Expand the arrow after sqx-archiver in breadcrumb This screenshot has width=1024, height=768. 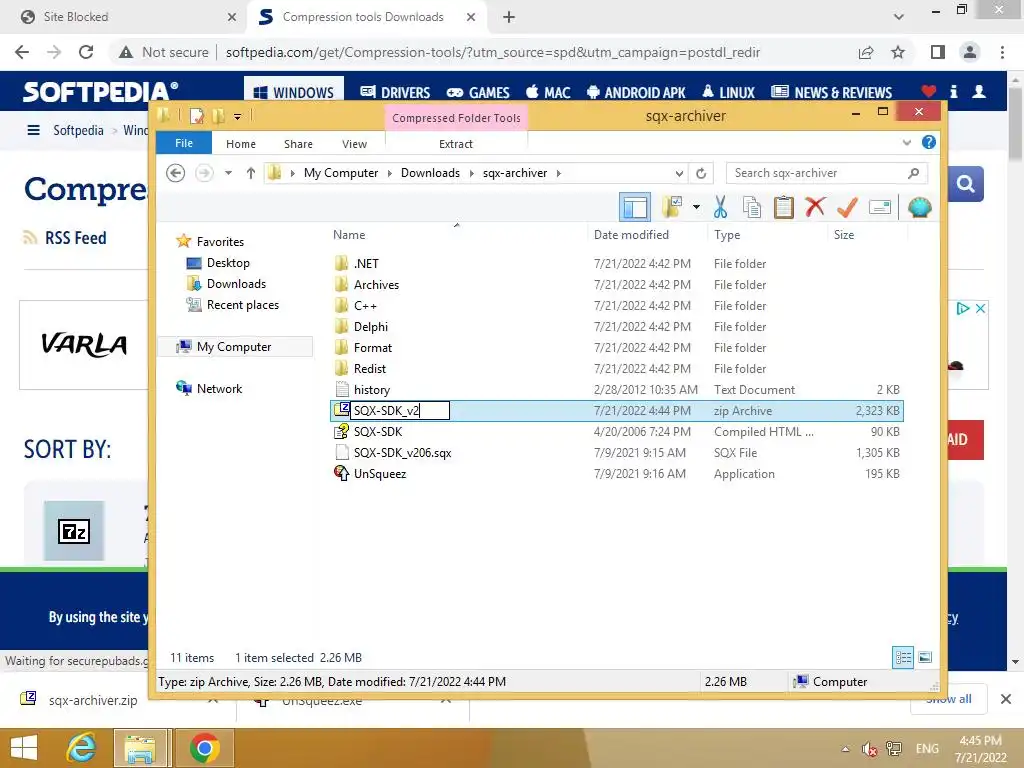click(x=558, y=173)
